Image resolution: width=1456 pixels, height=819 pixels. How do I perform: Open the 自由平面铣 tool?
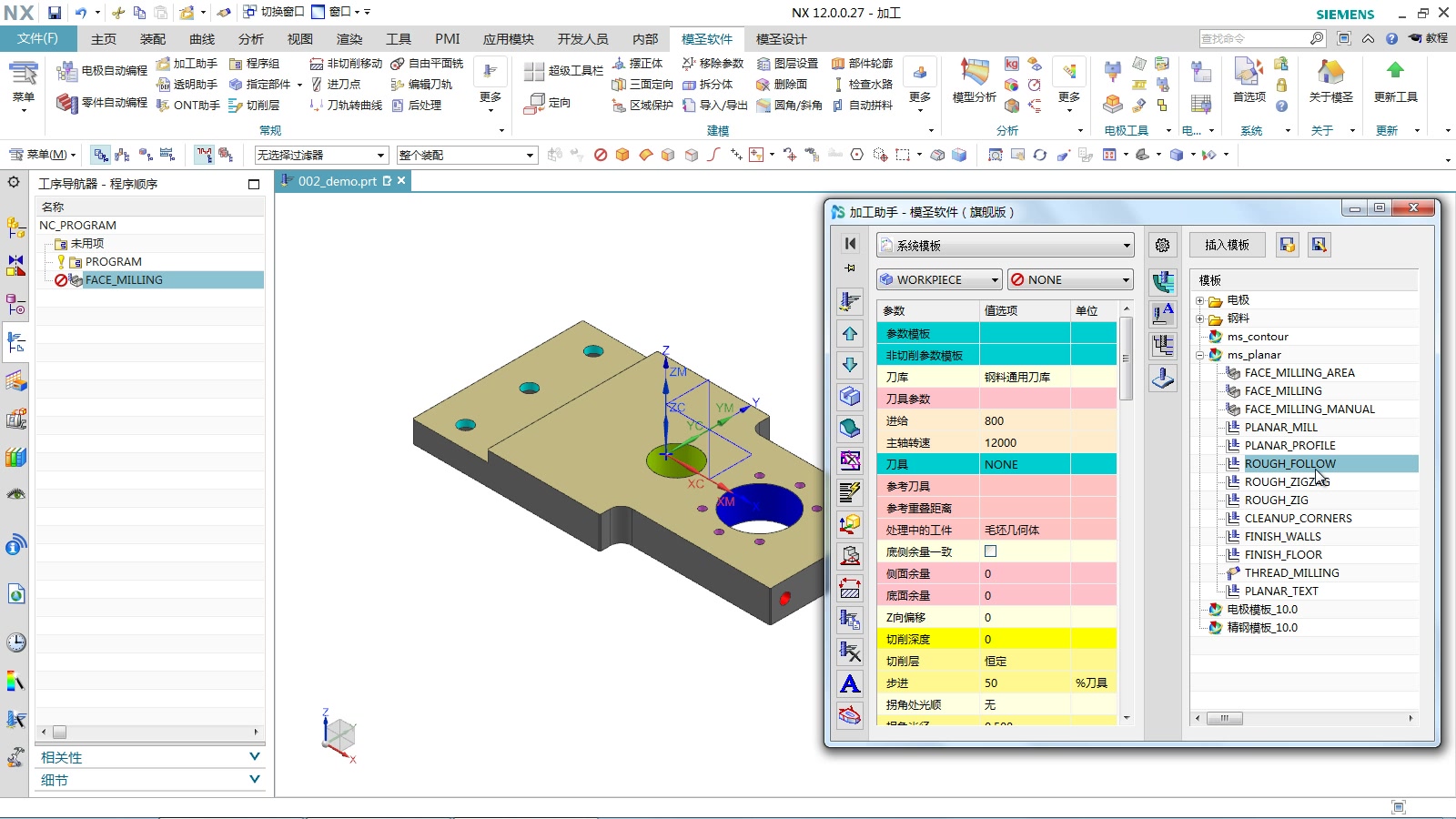(427, 64)
